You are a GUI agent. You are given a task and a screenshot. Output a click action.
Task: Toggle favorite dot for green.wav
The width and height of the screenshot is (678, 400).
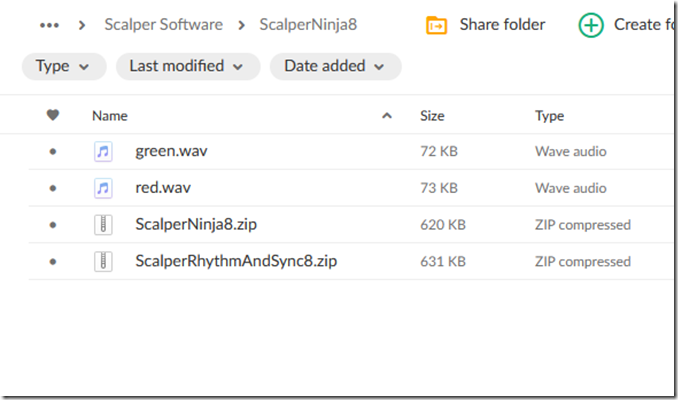pos(53,152)
